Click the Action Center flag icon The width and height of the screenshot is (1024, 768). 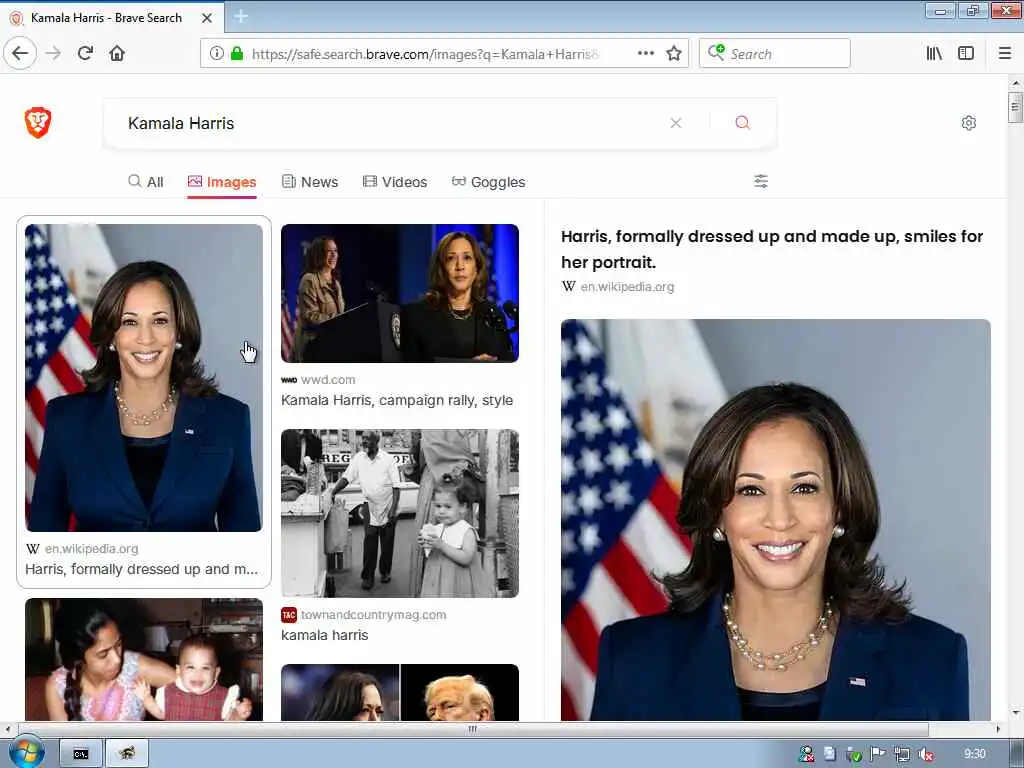click(x=878, y=754)
